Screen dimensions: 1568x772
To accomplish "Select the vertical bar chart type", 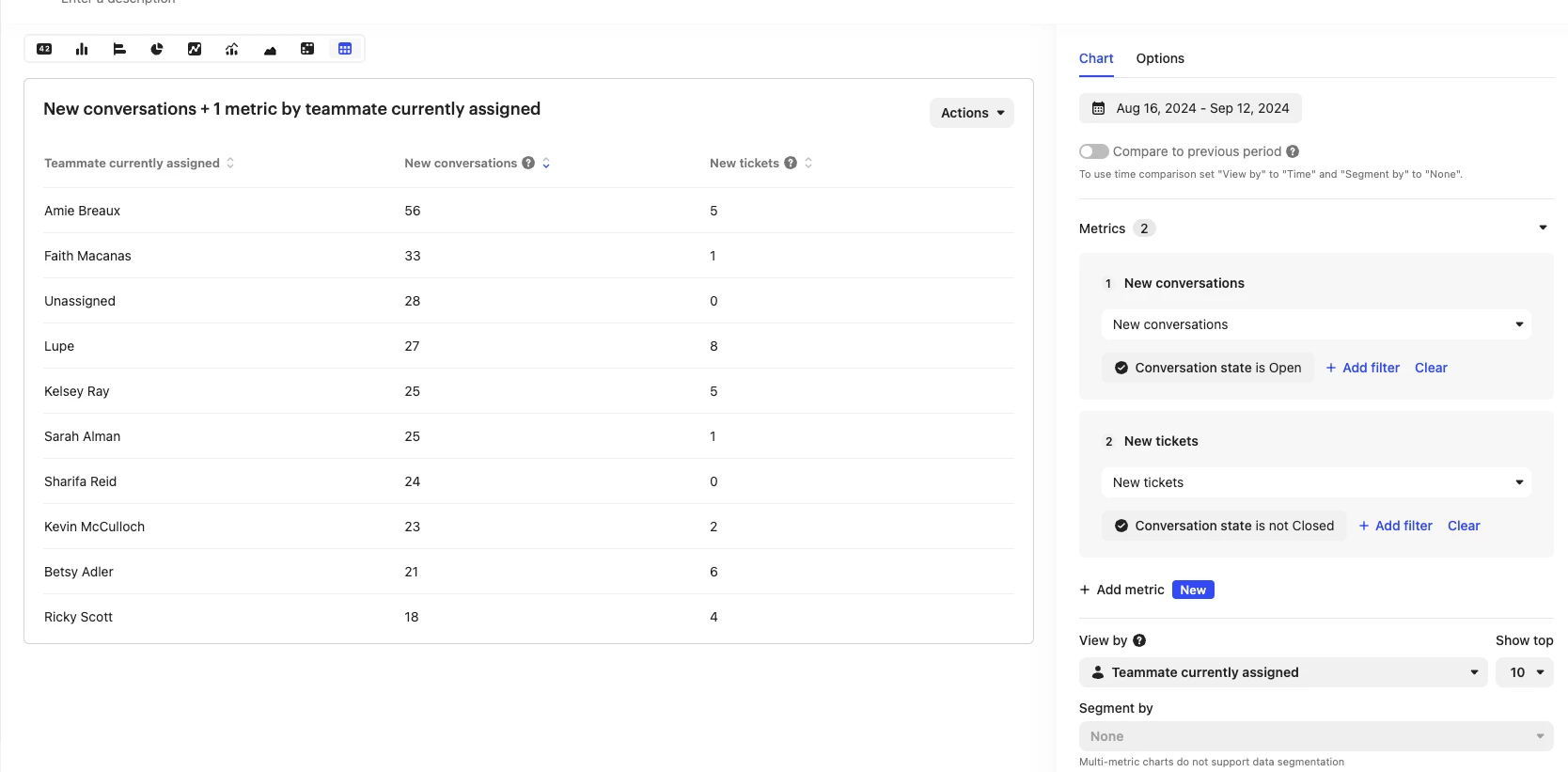I will tap(82, 49).
